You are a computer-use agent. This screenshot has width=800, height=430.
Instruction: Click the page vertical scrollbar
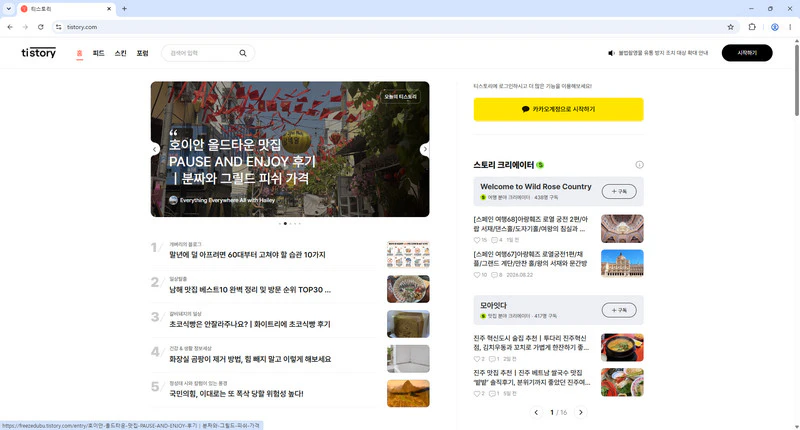(x=796, y=82)
